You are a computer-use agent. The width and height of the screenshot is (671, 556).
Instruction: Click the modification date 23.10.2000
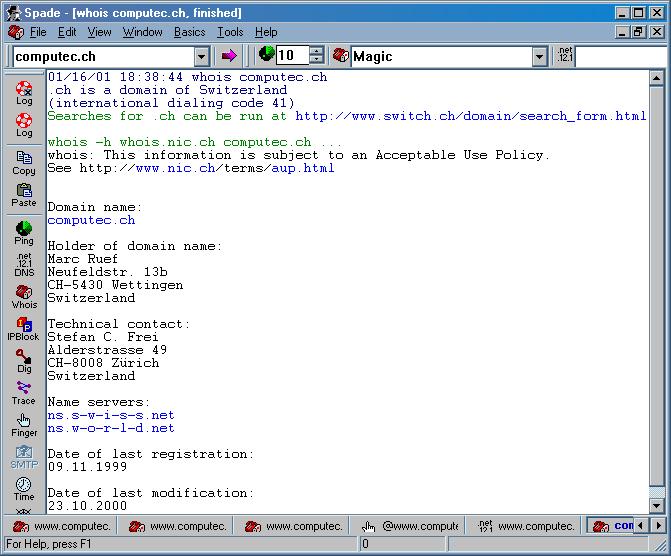(x=87, y=505)
